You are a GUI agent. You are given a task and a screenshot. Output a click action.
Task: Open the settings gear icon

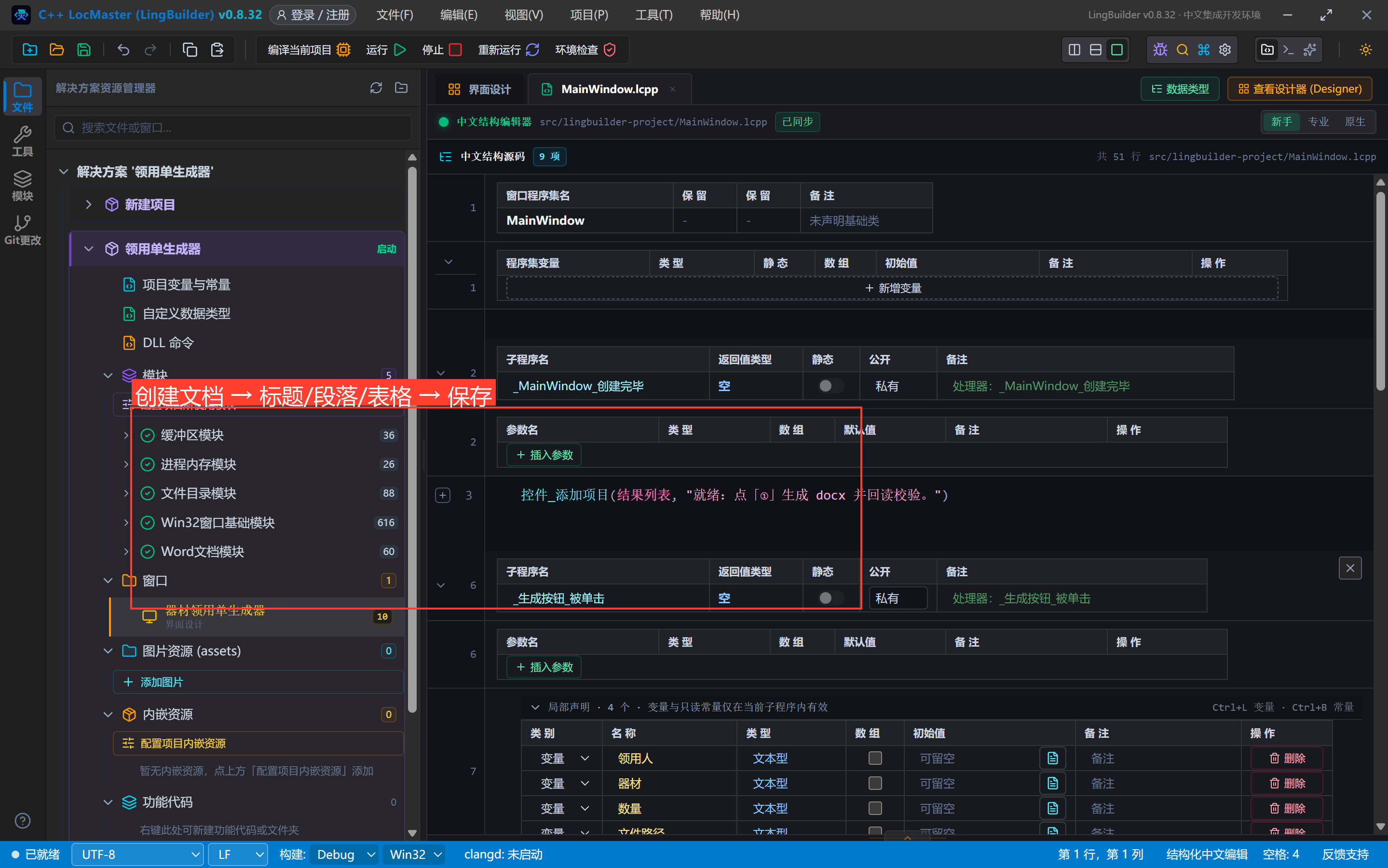pyautogui.click(x=1225, y=50)
